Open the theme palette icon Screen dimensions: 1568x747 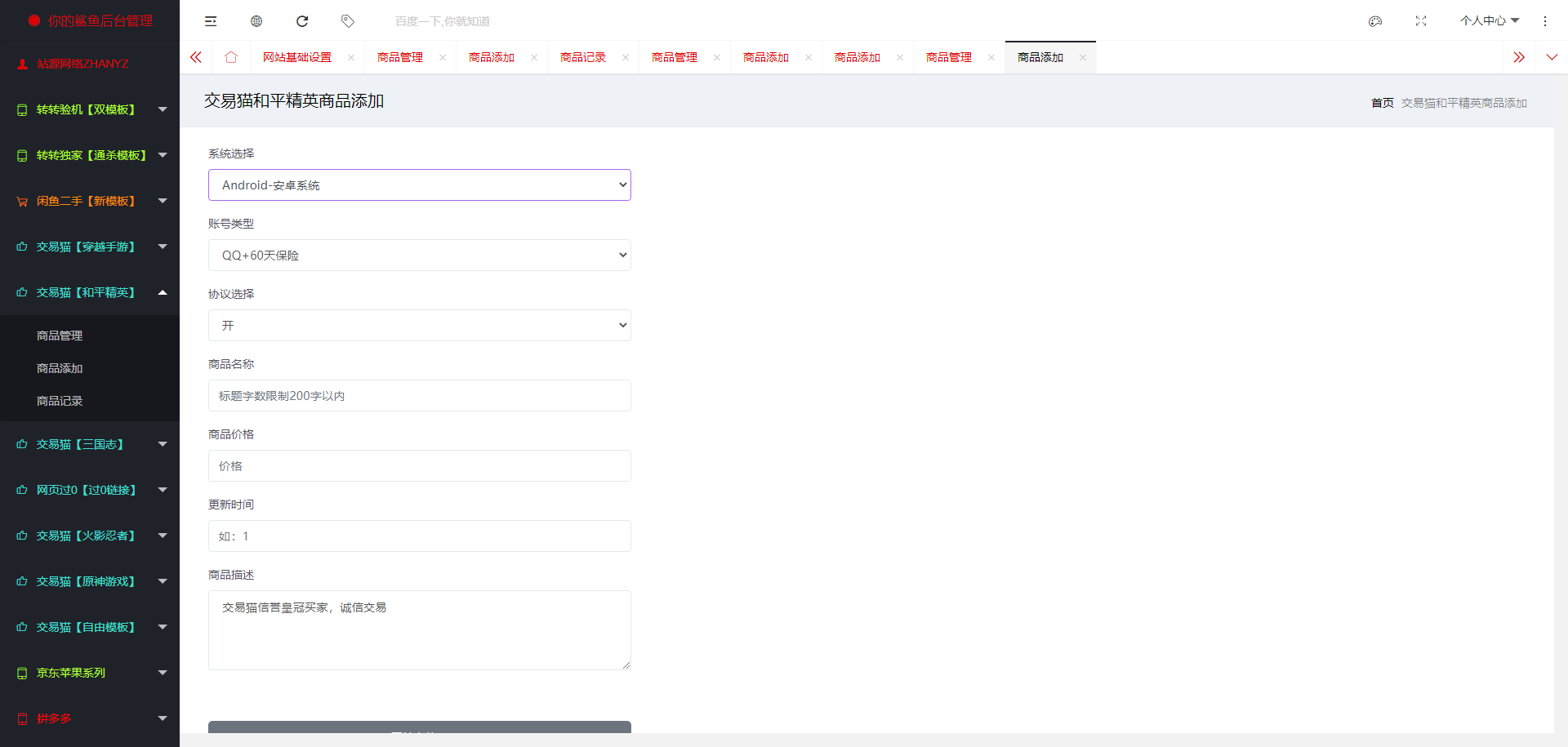point(1375,21)
